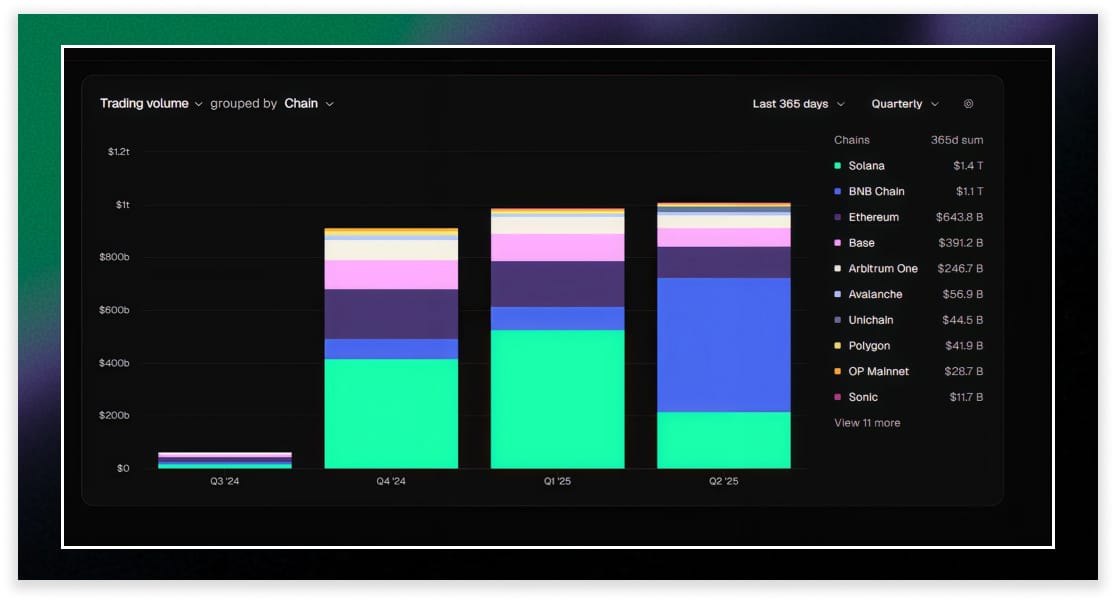Open the Quarterly interval selector
The height and width of the screenshot is (602, 1116).
pyautogui.click(x=901, y=103)
